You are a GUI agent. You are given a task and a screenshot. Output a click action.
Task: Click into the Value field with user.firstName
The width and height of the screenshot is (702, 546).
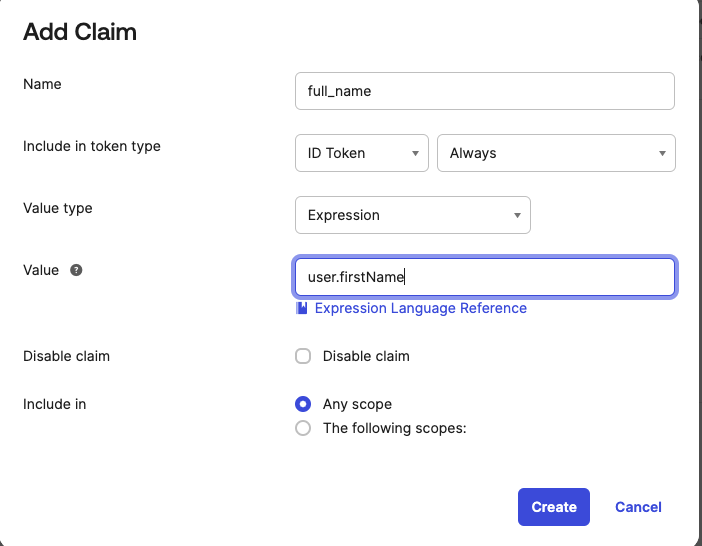[x=485, y=277]
